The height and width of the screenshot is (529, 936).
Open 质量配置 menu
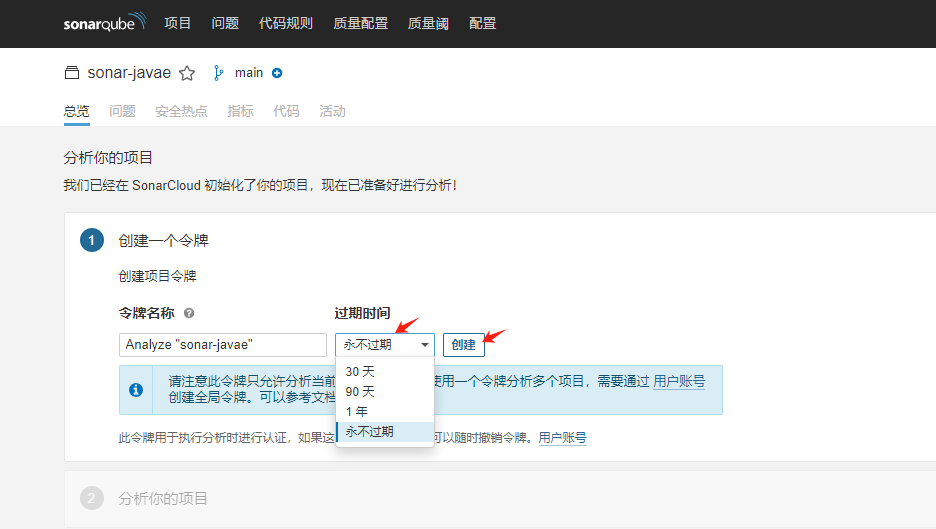(x=361, y=23)
